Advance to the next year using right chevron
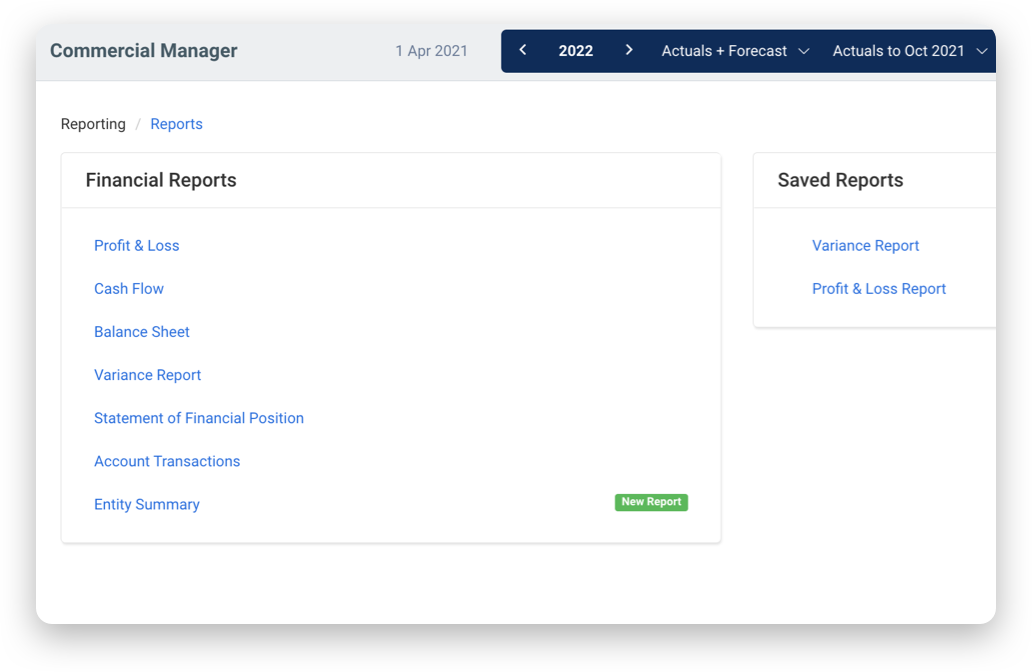1032x672 pixels. (629, 50)
